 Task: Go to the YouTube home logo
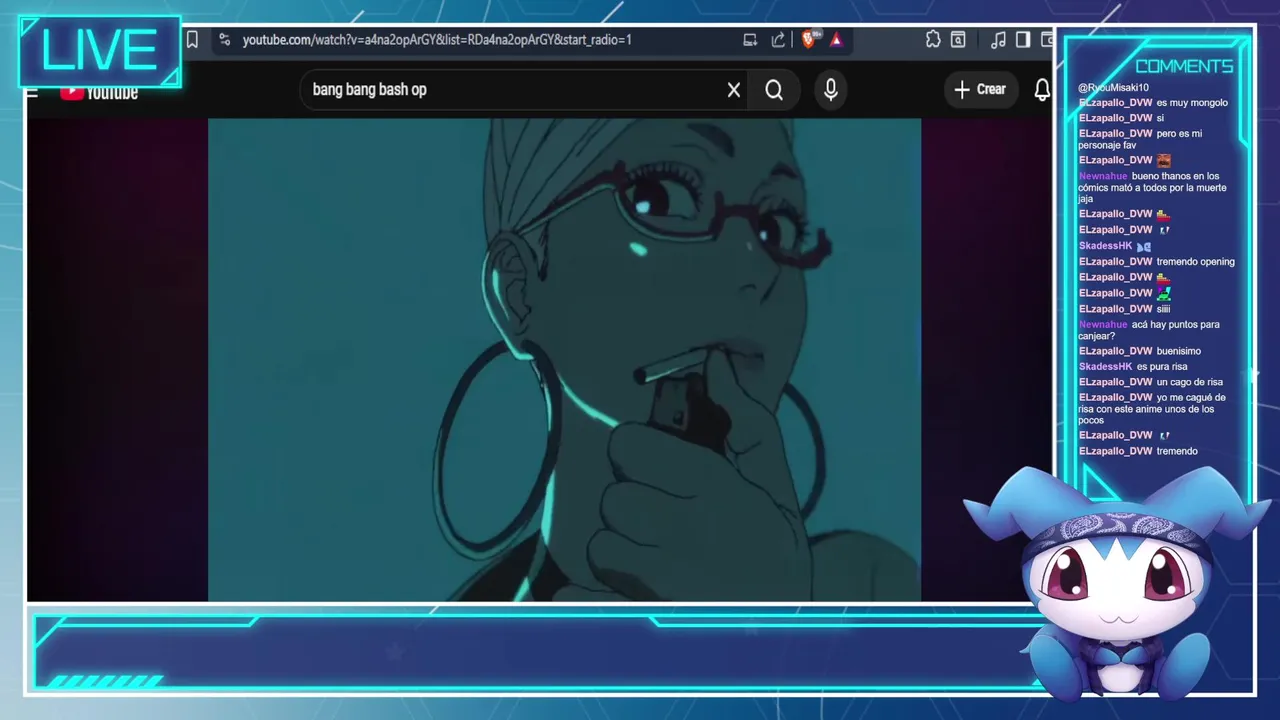(99, 92)
